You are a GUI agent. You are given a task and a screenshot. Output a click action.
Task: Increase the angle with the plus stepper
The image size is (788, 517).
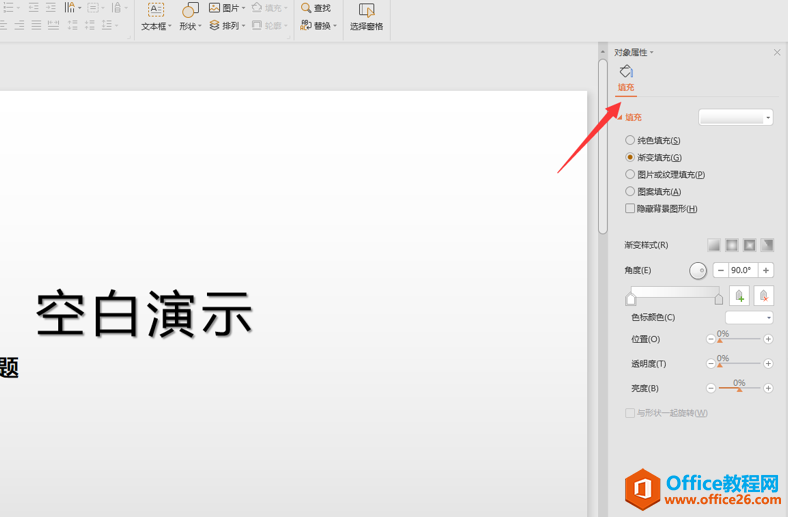766,270
